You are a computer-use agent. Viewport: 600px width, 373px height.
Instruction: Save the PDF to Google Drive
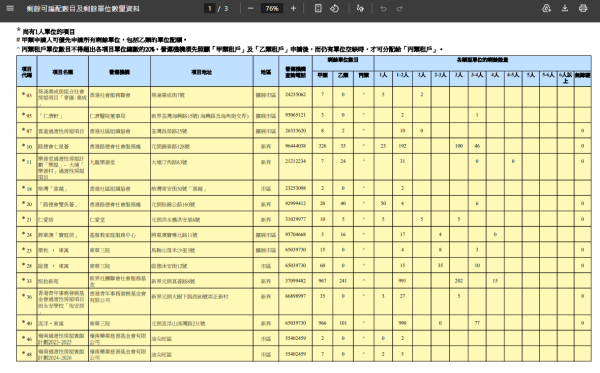[546, 8]
